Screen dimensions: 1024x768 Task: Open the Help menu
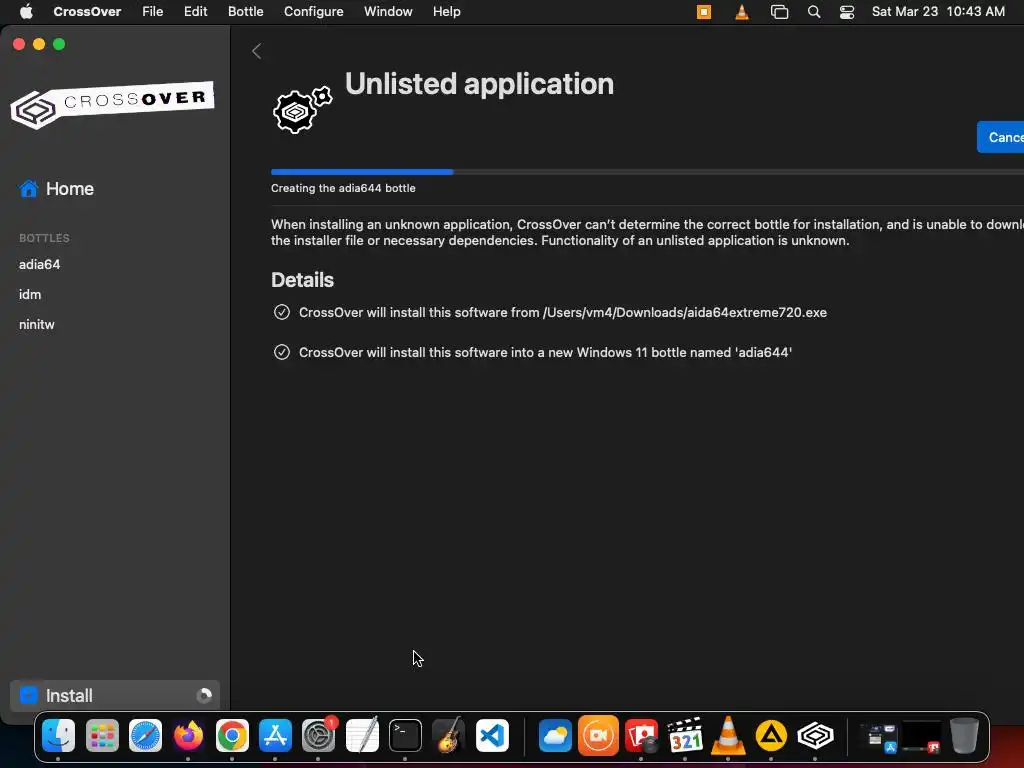[x=447, y=12]
